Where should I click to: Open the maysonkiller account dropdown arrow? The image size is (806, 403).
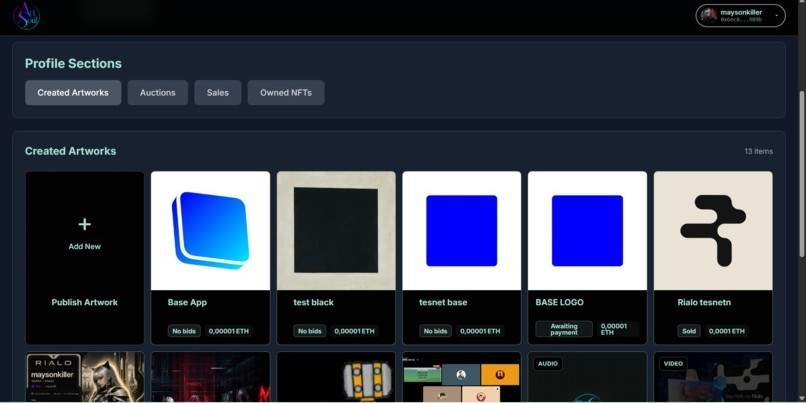coord(776,16)
